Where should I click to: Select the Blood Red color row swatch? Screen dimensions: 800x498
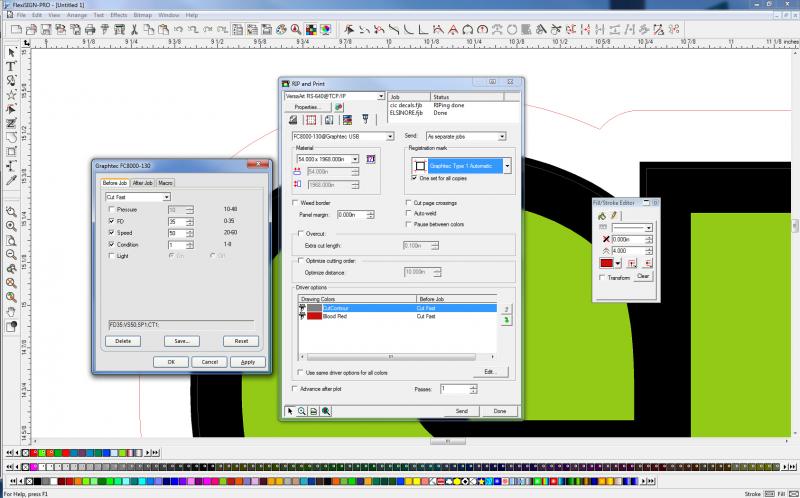(x=314, y=316)
